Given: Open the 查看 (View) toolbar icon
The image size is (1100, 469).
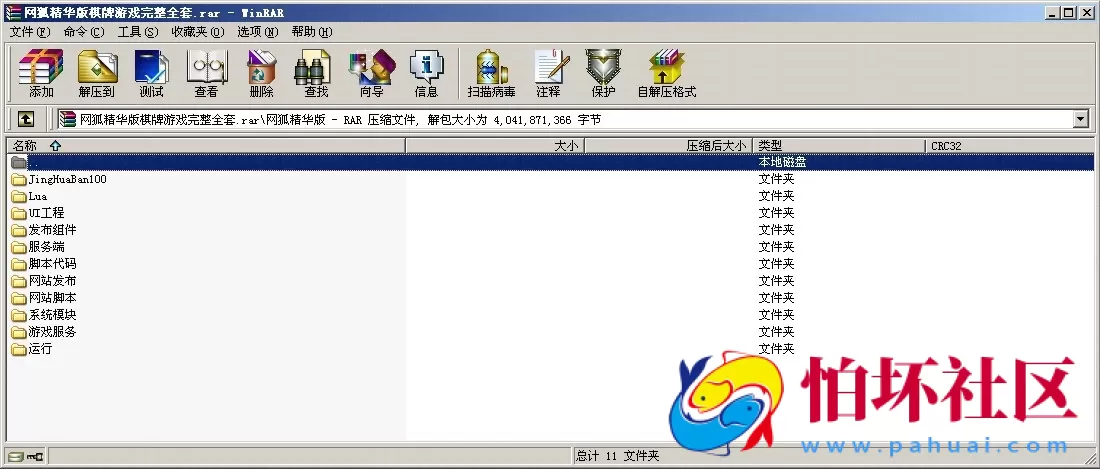Looking at the screenshot, I should click(x=206, y=73).
